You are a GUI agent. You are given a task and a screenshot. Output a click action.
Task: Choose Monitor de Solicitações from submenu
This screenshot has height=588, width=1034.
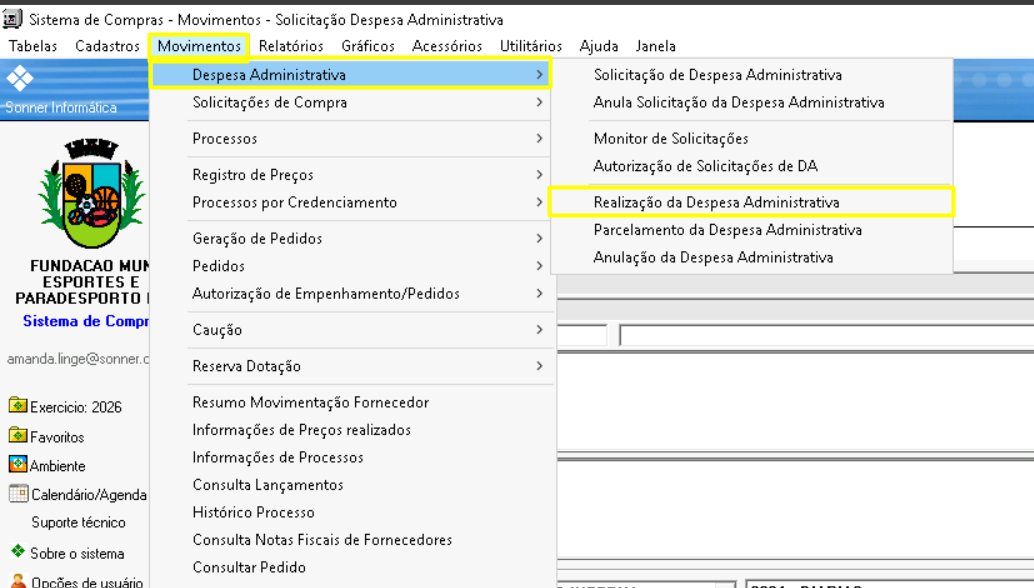coord(670,139)
